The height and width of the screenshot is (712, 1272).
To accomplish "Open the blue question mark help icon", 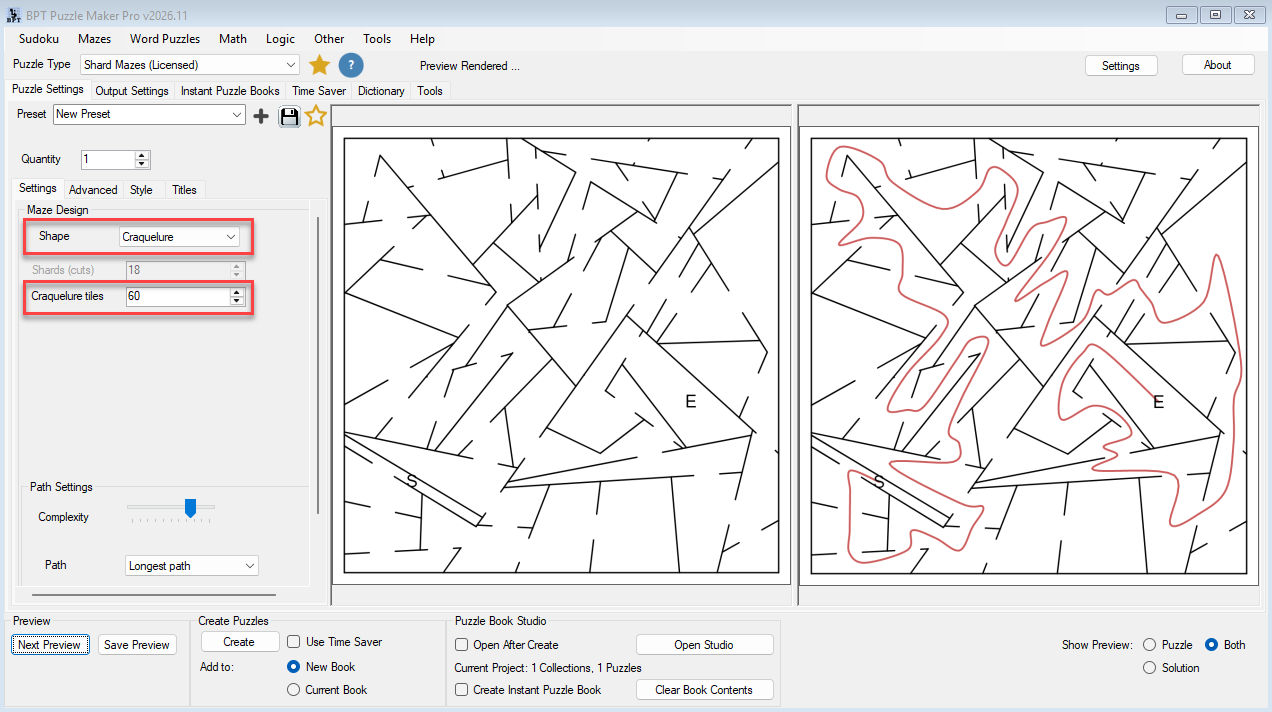I will pos(351,65).
